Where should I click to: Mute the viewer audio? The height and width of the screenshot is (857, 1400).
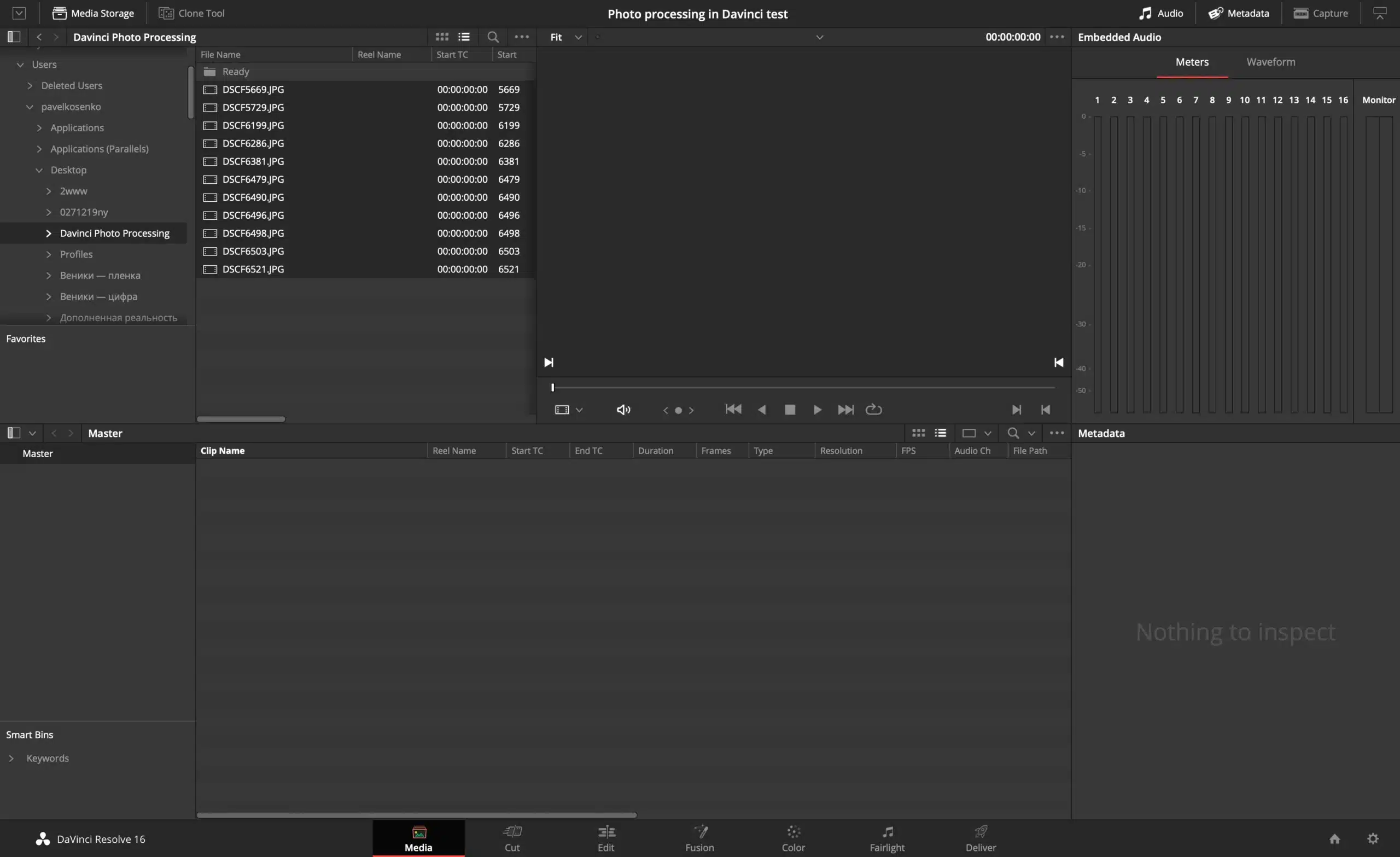coord(623,409)
